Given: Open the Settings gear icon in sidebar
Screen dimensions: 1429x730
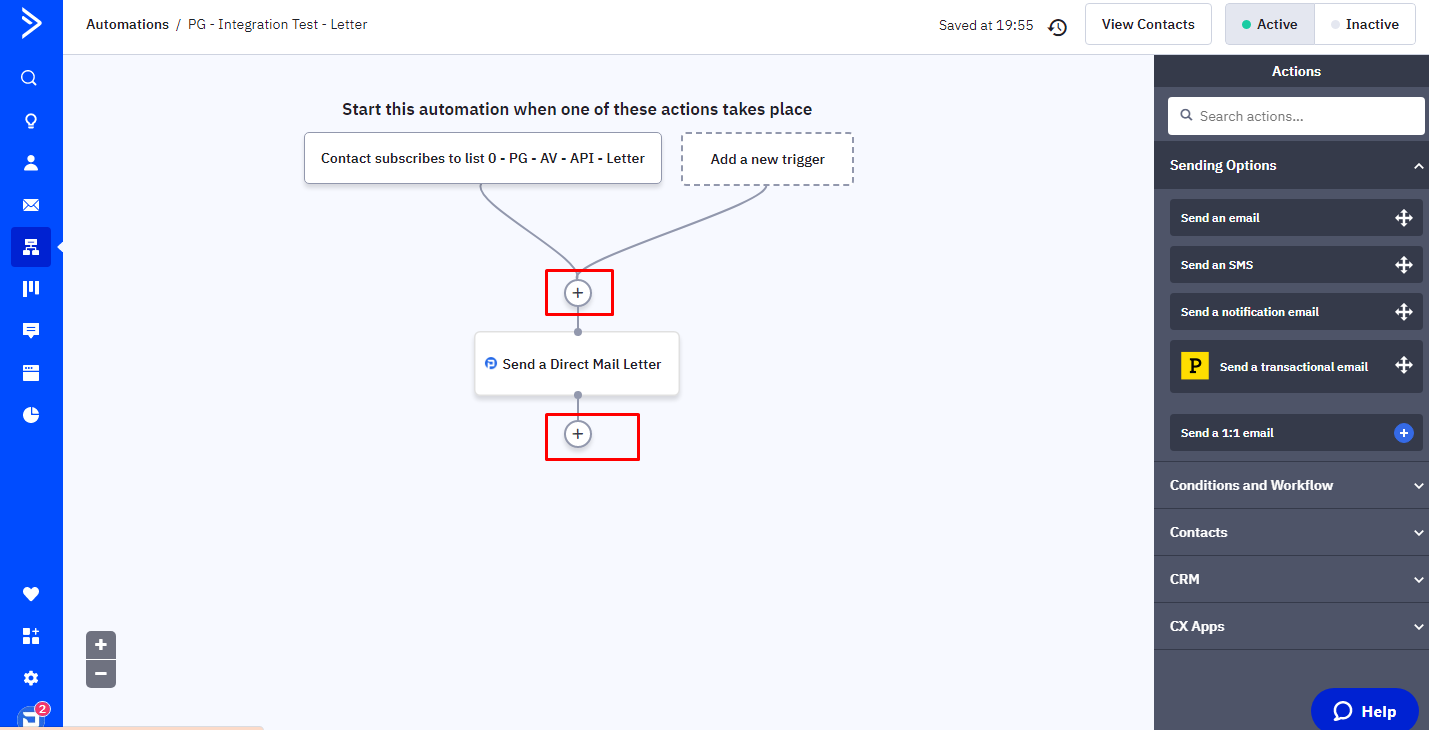Looking at the screenshot, I should (30, 678).
